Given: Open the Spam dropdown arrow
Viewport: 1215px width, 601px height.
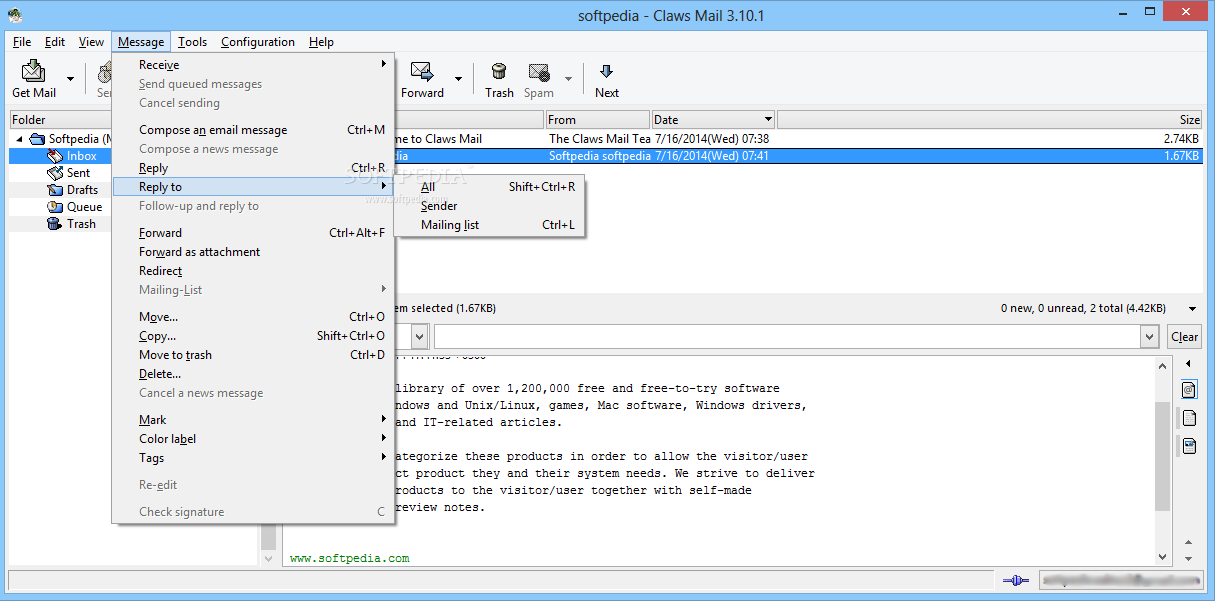Looking at the screenshot, I should [568, 79].
